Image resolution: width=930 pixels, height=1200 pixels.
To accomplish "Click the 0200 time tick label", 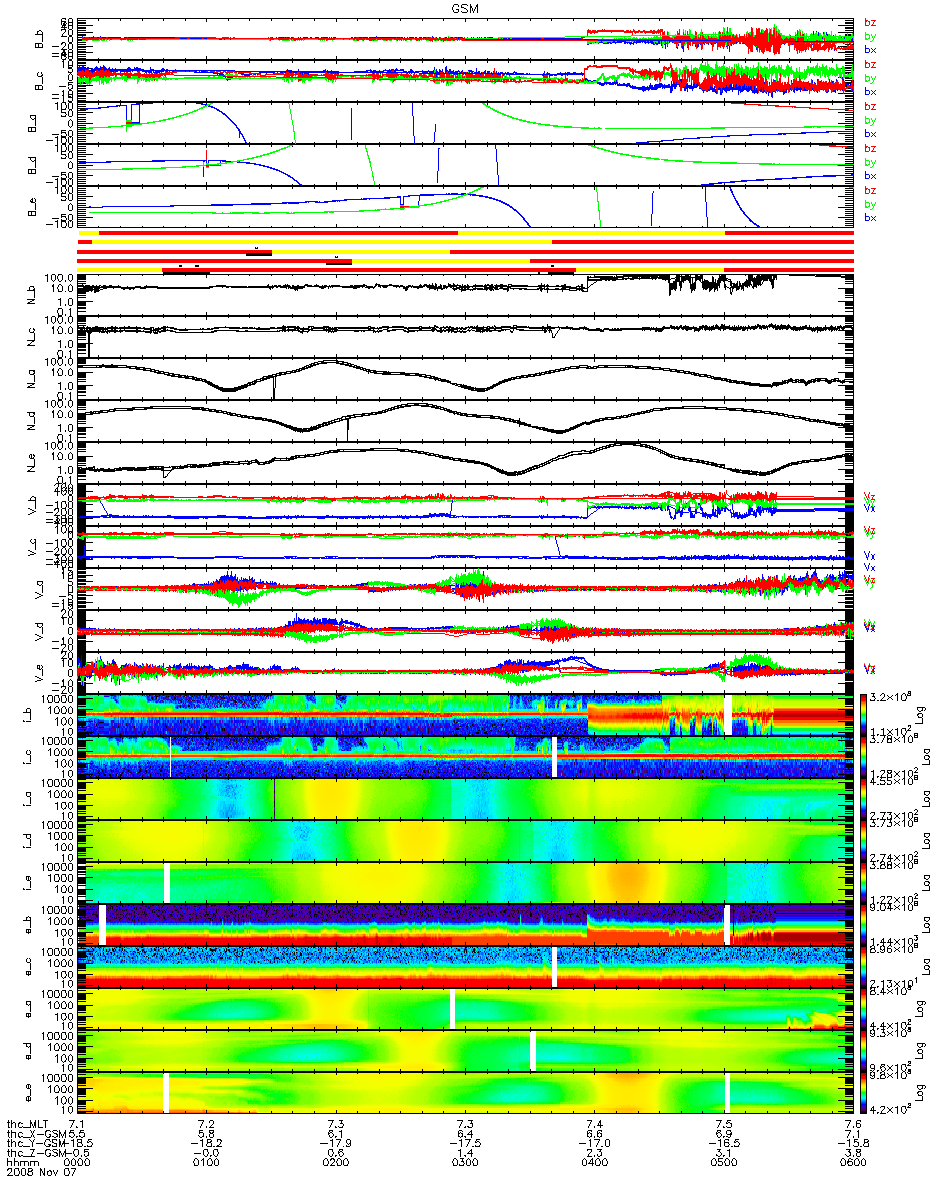I will pyautogui.click(x=335, y=1164).
